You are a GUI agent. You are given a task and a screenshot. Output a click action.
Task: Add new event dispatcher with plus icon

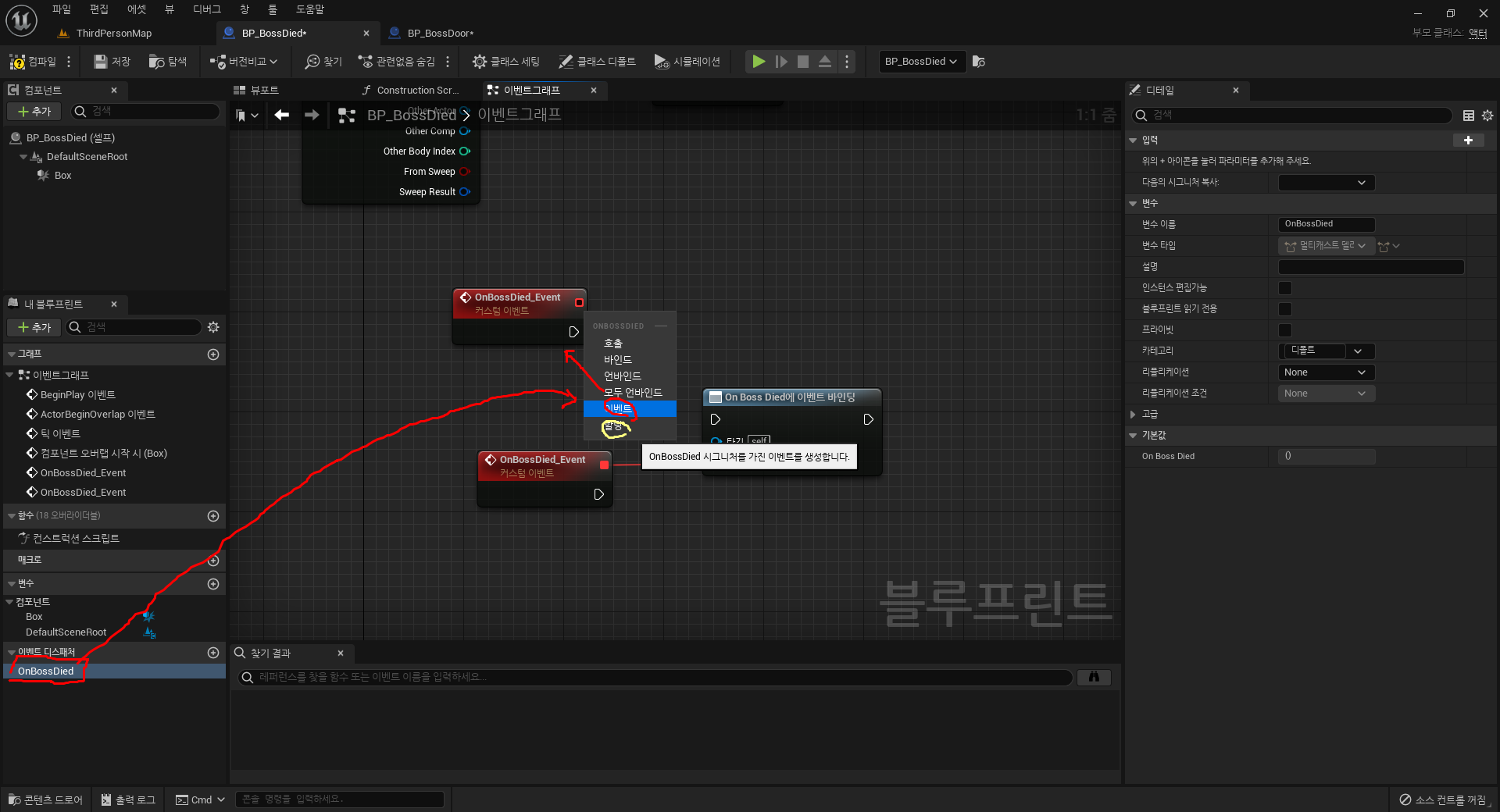pyautogui.click(x=213, y=653)
